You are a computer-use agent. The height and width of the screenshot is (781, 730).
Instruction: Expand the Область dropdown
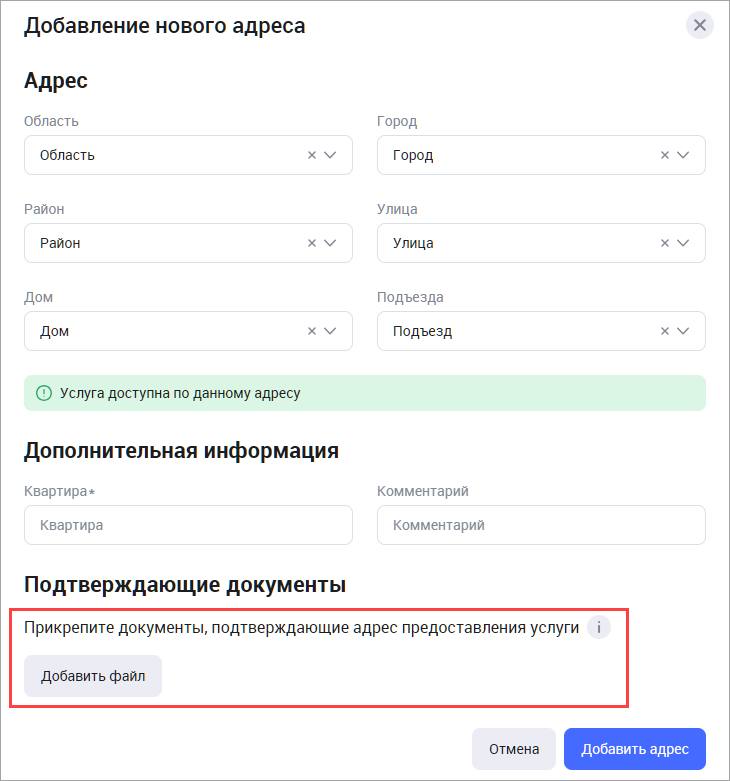coord(331,155)
